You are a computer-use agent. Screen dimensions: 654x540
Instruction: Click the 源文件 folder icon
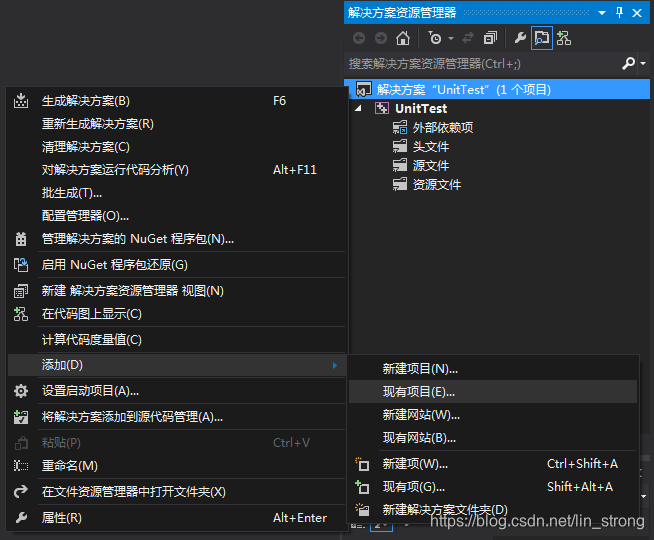point(400,165)
